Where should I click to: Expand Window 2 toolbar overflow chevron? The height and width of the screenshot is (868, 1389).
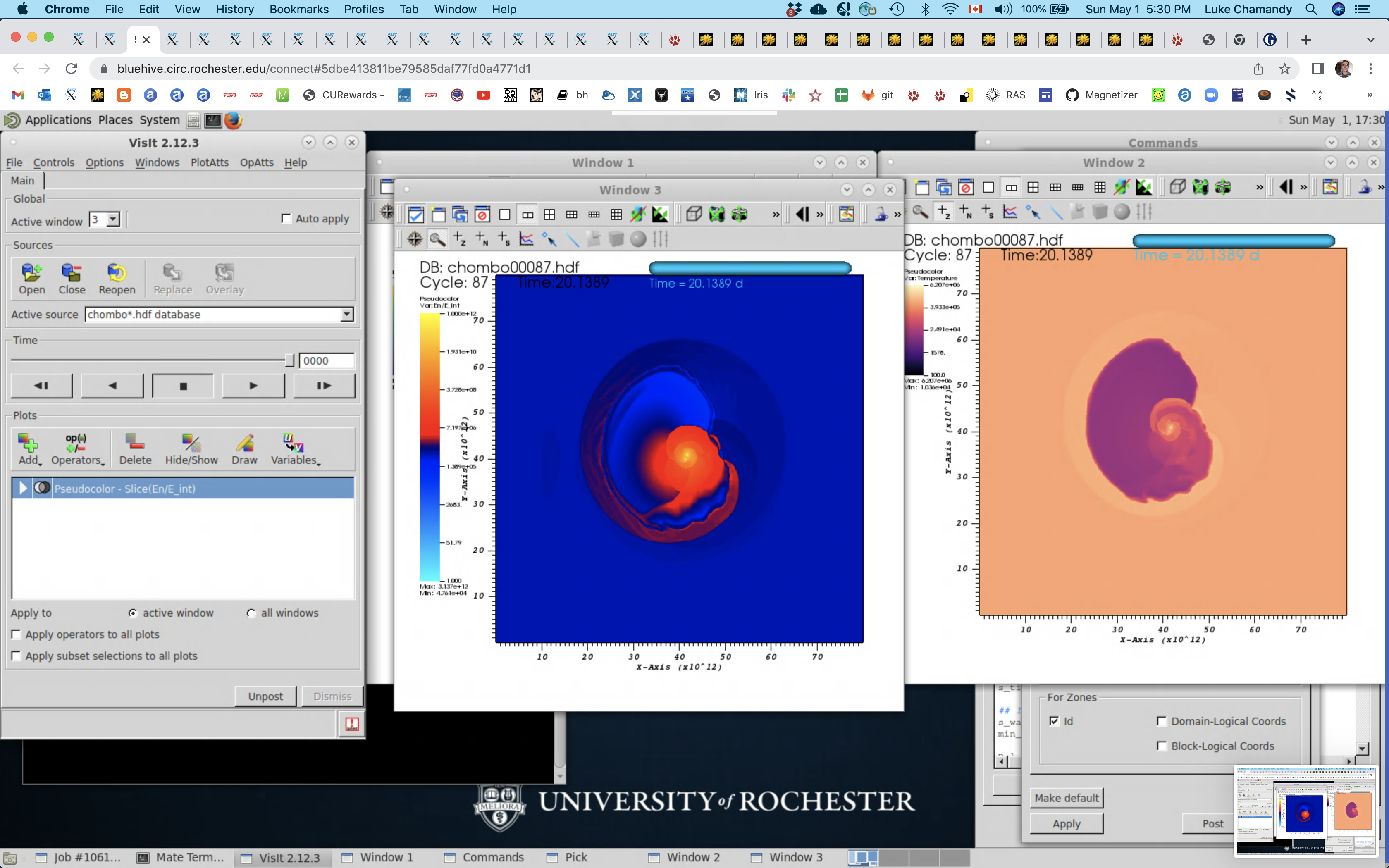[1260, 187]
